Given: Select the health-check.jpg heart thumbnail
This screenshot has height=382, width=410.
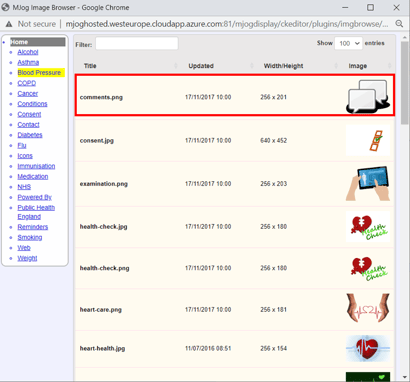Looking at the screenshot, I should pos(368,226).
